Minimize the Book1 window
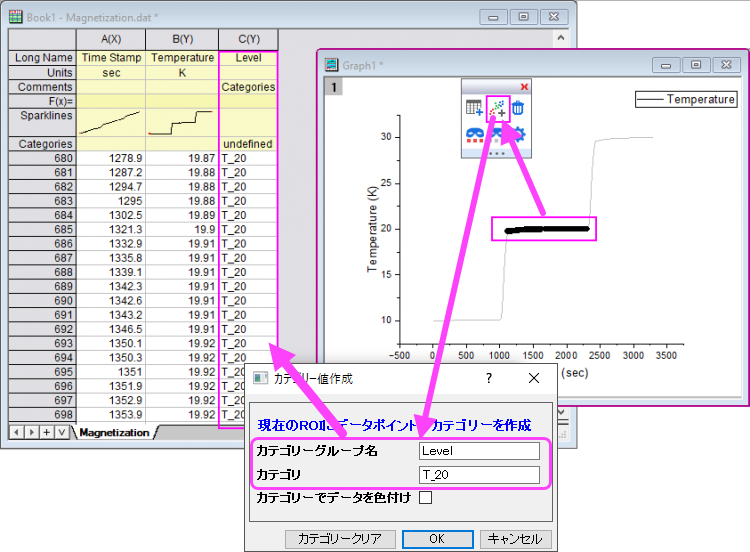This screenshot has height=552, width=750. pyautogui.click(x=493, y=17)
